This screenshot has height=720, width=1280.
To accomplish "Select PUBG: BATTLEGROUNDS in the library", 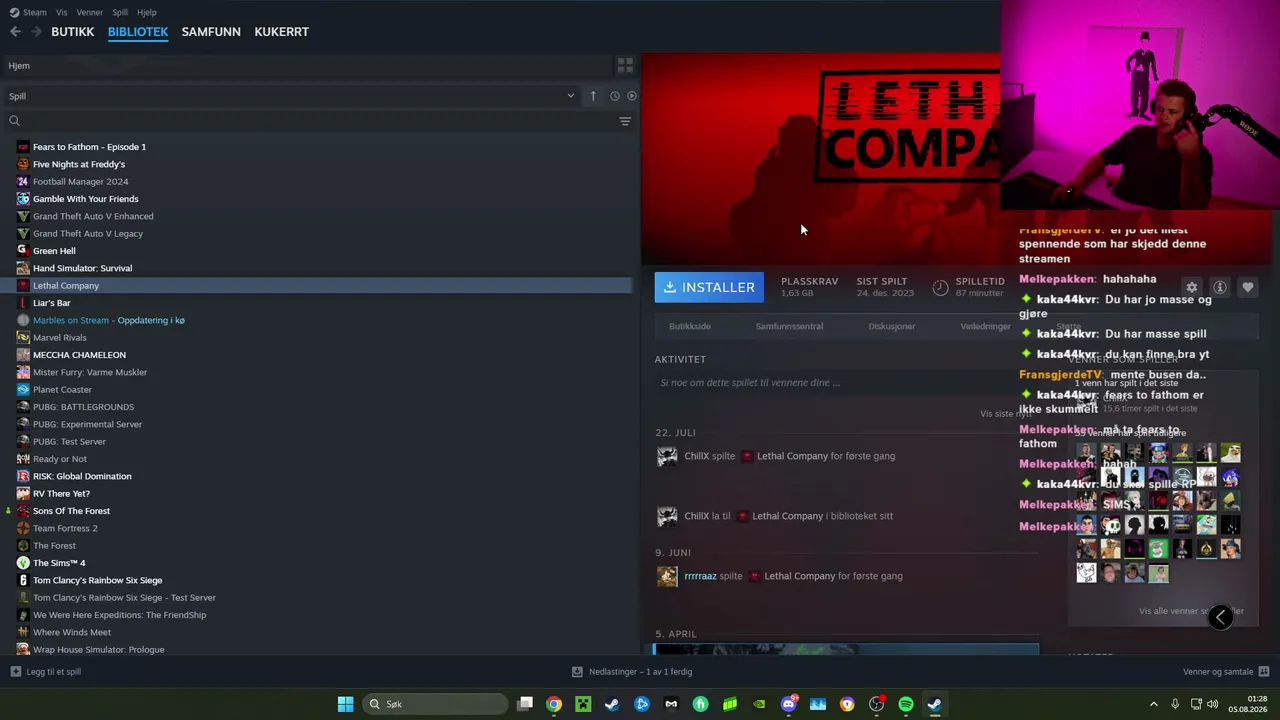I will [83, 407].
